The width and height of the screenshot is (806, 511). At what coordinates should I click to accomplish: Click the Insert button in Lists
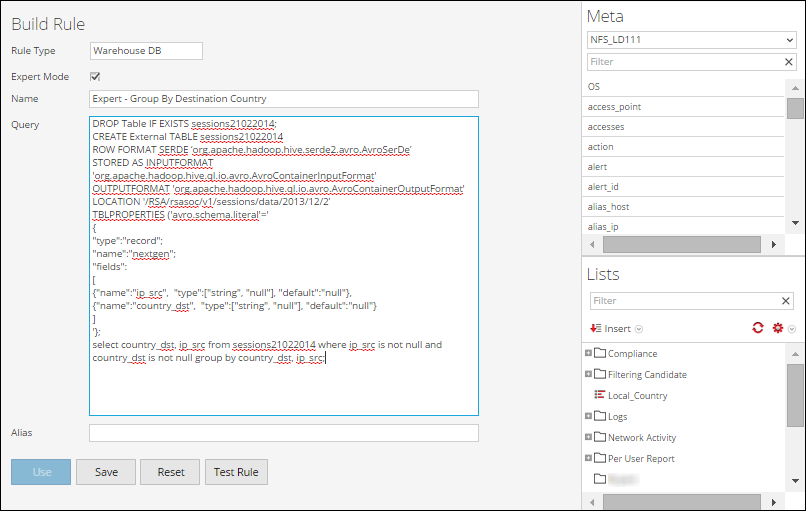click(x=611, y=328)
